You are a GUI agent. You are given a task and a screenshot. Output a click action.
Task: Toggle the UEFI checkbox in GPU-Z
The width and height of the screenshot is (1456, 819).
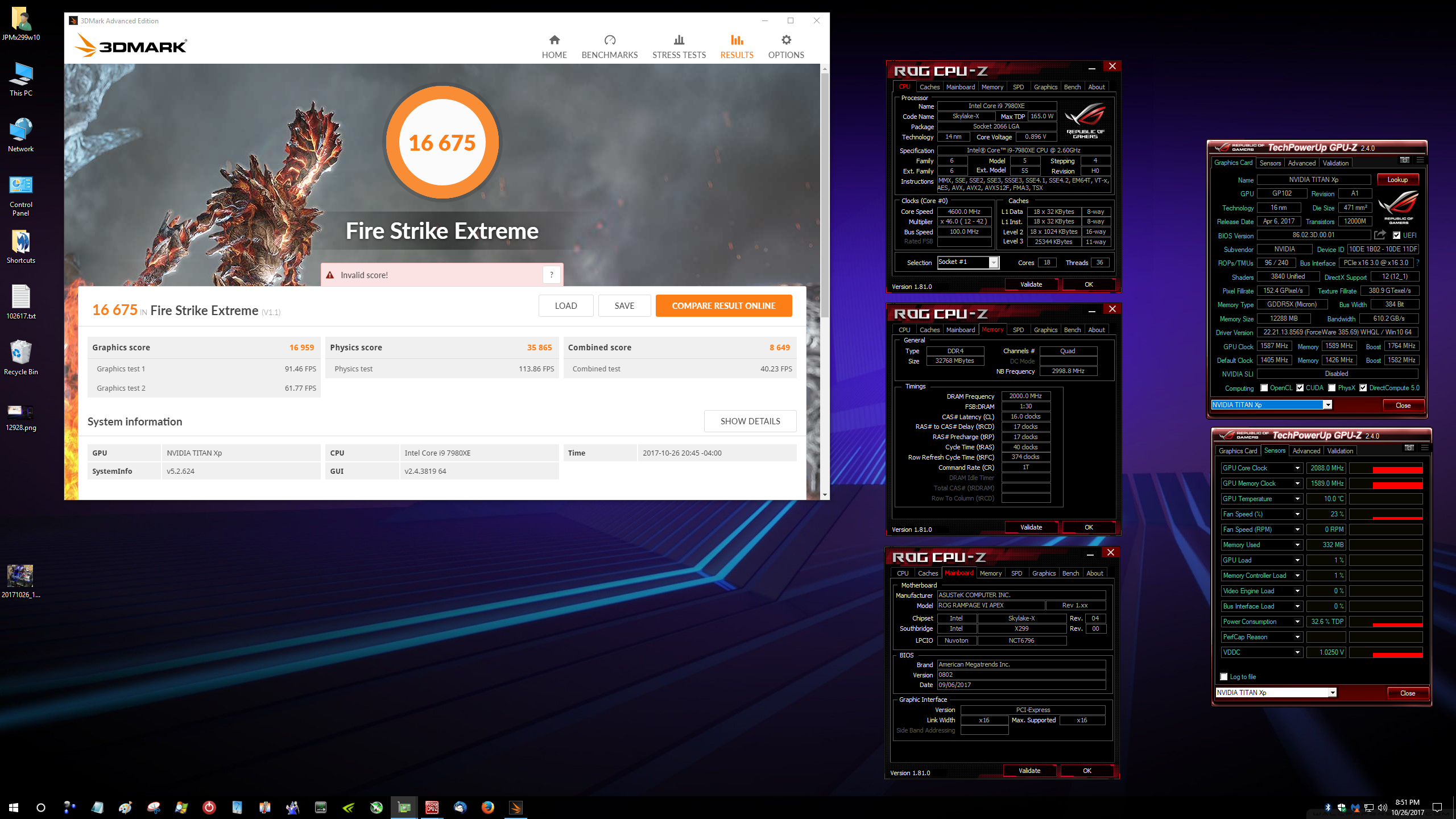coord(1396,235)
